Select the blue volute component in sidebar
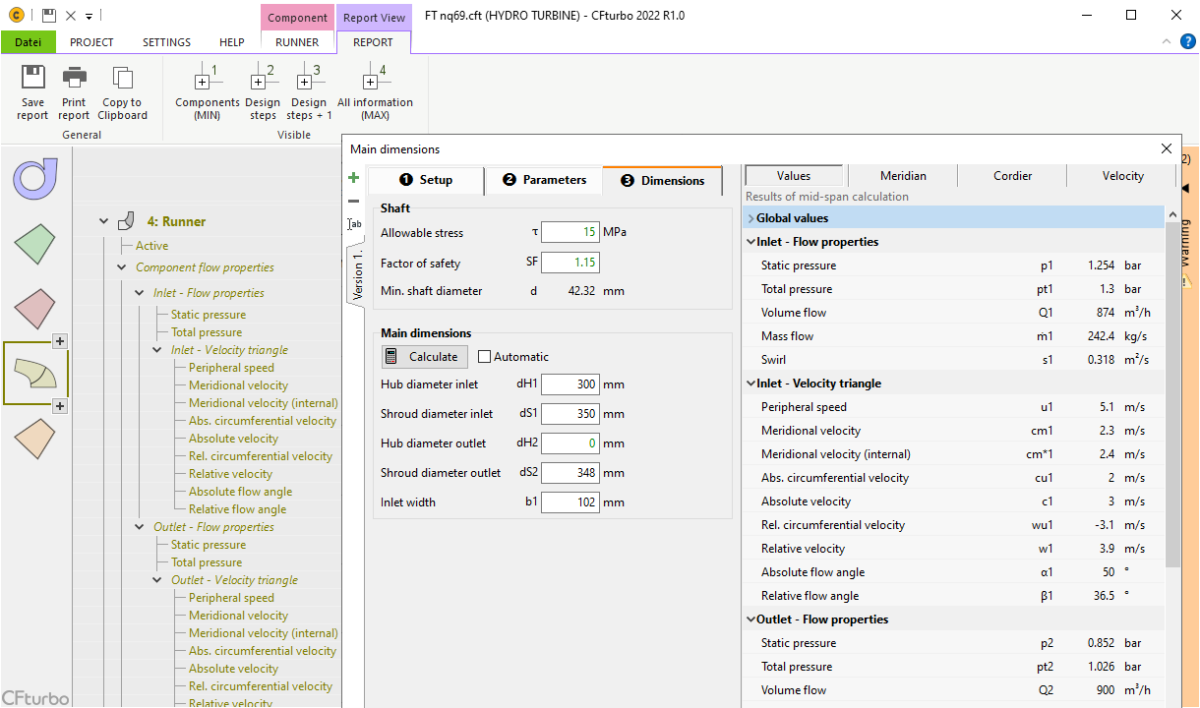The height and width of the screenshot is (708, 1200). click(x=35, y=179)
